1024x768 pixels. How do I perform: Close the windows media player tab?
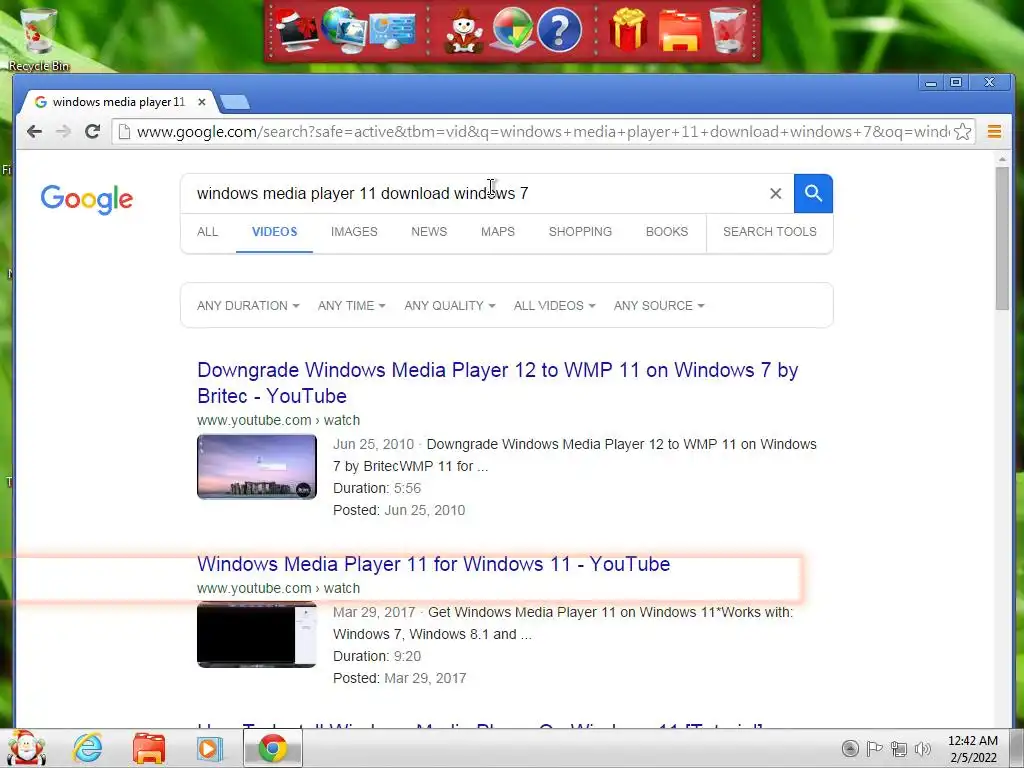tap(202, 102)
